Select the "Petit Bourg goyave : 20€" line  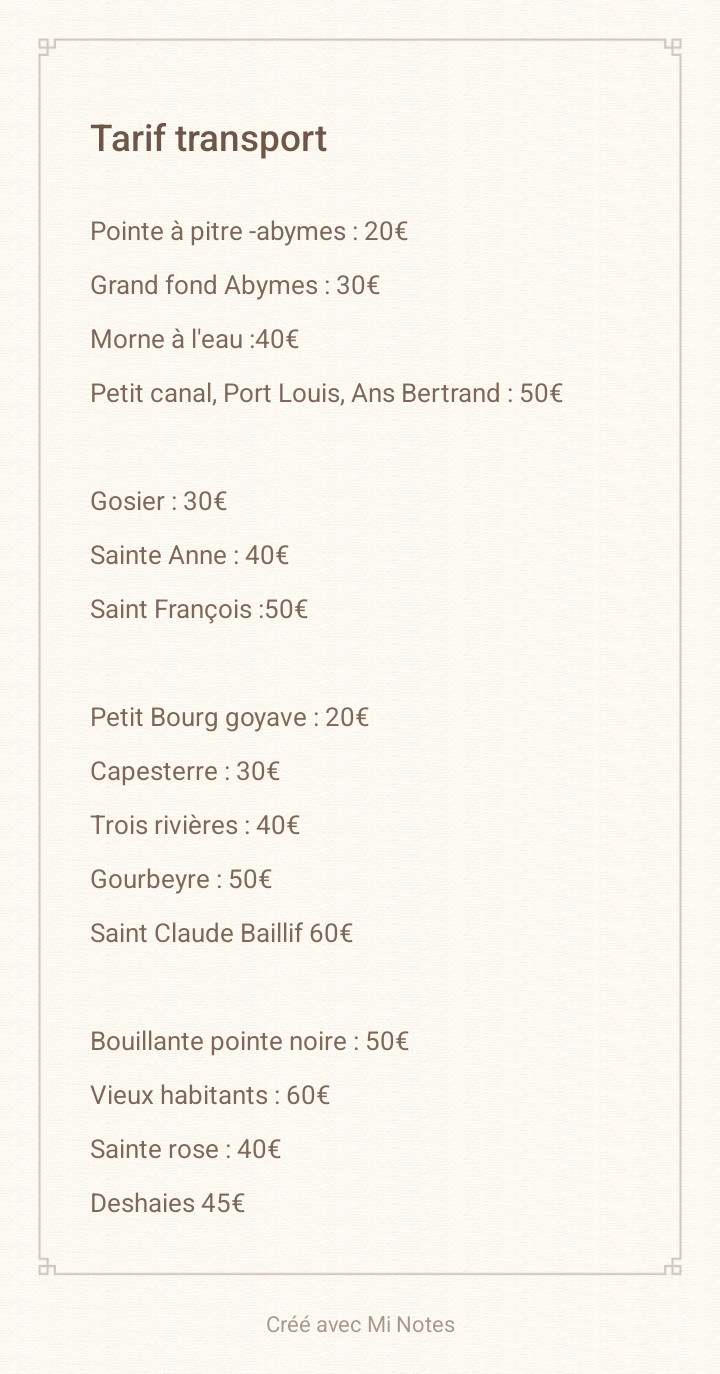coord(230,718)
